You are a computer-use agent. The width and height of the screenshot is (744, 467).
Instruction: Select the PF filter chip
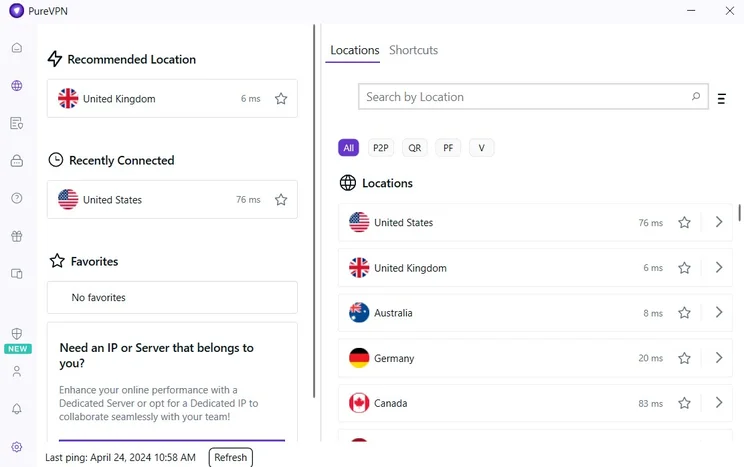pyautogui.click(x=448, y=148)
